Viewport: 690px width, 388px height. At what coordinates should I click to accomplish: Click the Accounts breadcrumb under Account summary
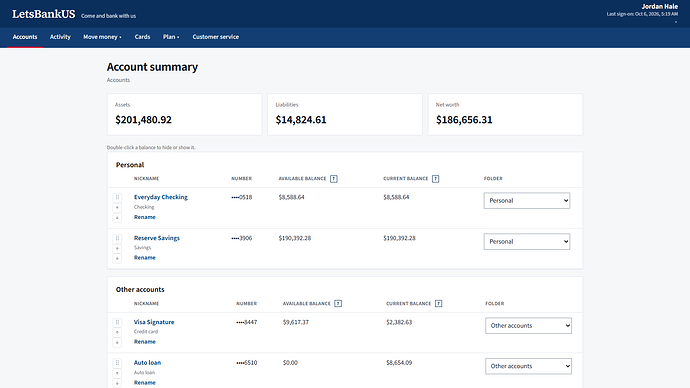pyautogui.click(x=118, y=80)
